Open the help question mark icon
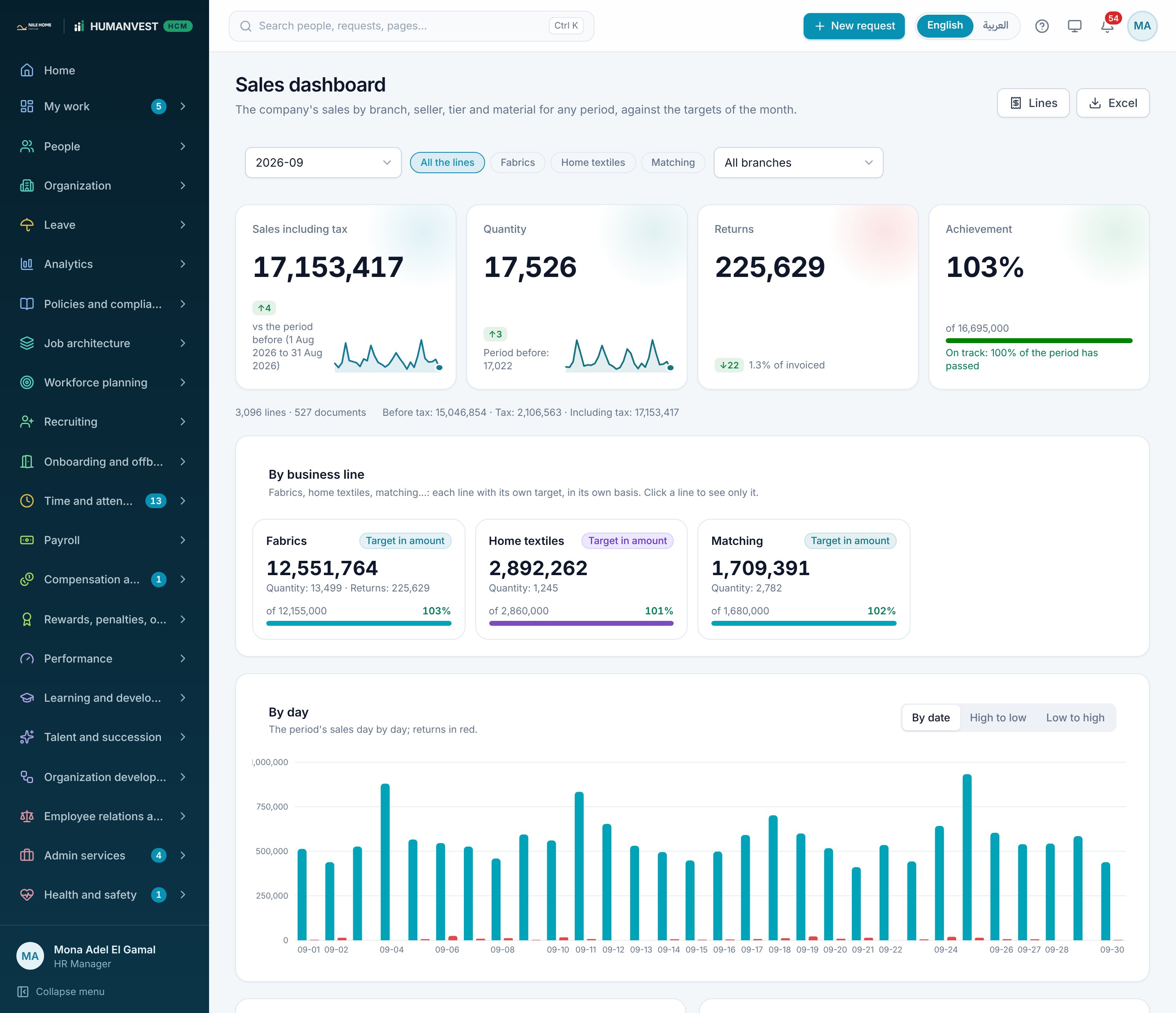The image size is (1176, 1013). pos(1042,26)
